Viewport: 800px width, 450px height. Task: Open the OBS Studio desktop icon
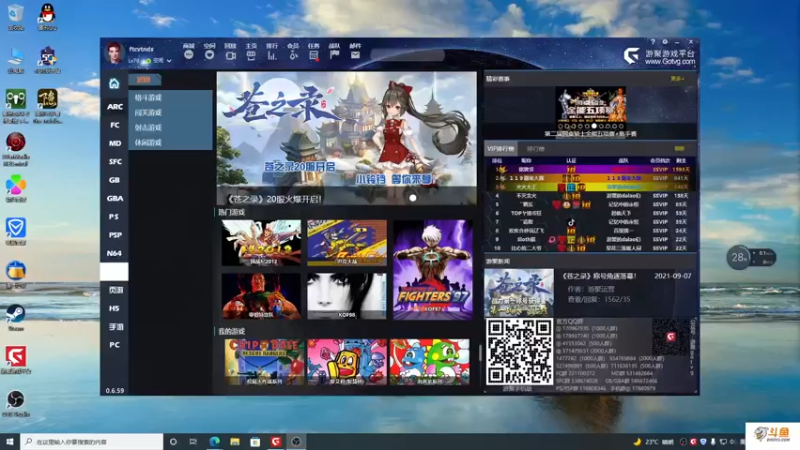pyautogui.click(x=16, y=404)
